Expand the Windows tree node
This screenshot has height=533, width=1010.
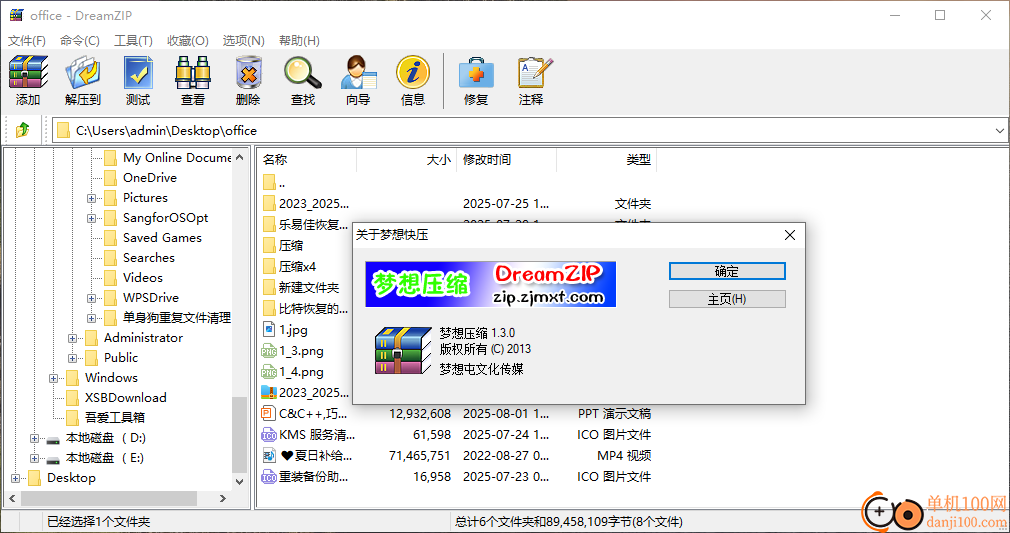[x=53, y=378]
